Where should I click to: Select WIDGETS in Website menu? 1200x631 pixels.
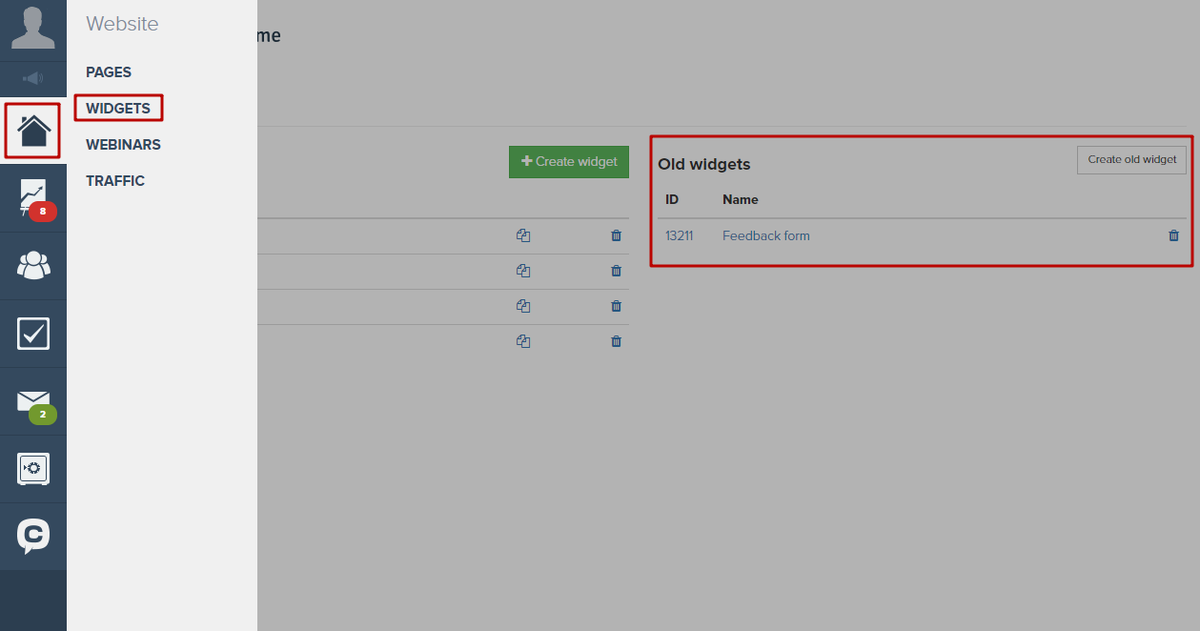tap(118, 108)
